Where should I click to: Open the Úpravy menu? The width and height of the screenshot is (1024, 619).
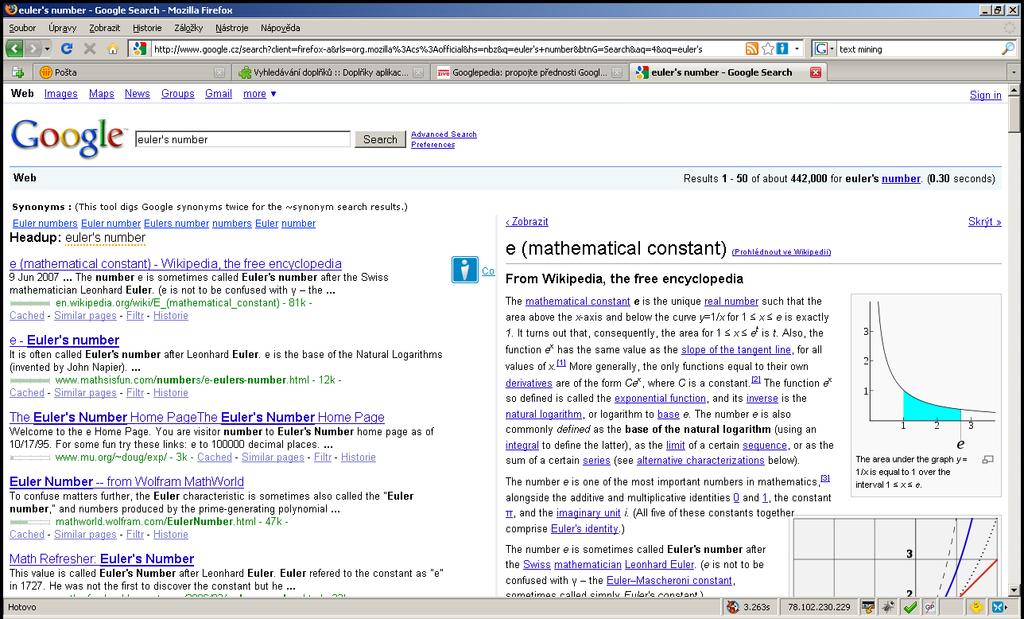62,28
